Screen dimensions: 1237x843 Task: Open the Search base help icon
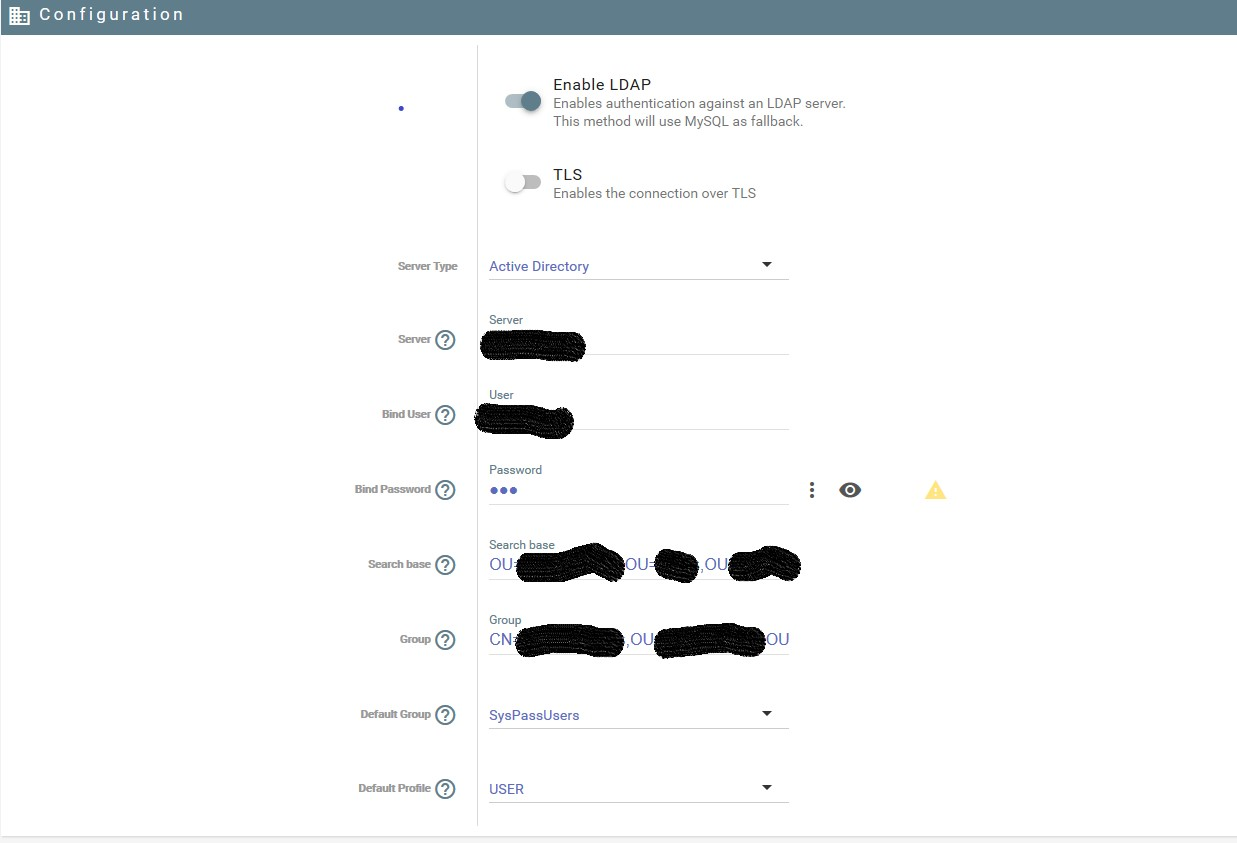(x=446, y=564)
